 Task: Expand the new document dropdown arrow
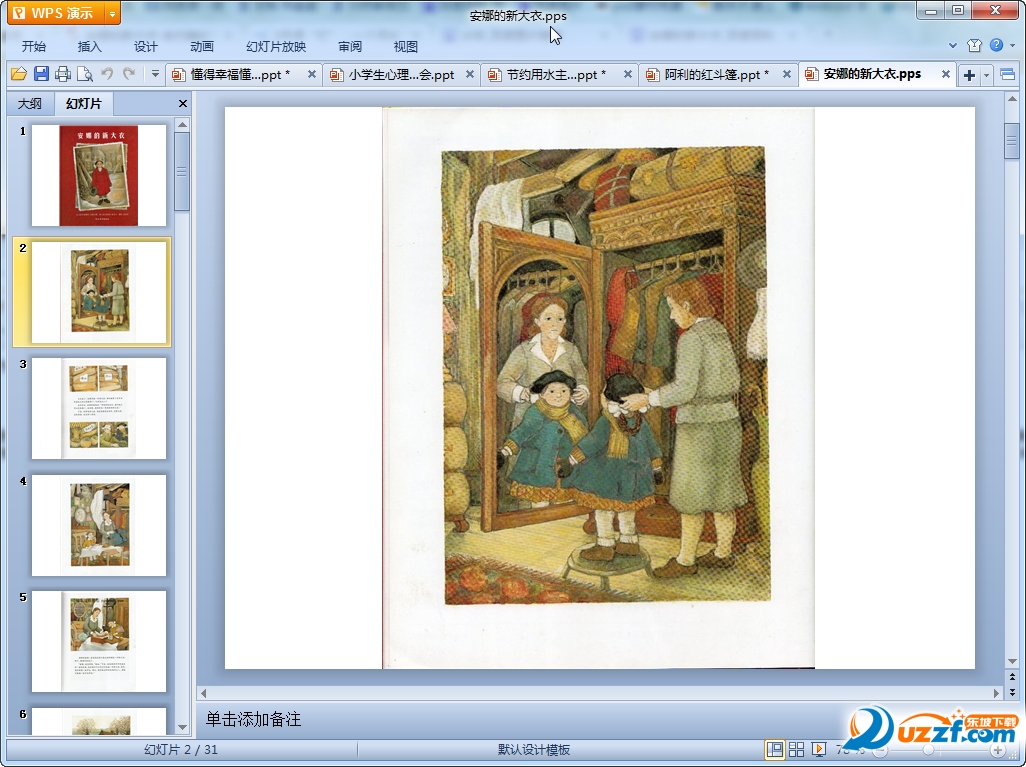click(986, 75)
